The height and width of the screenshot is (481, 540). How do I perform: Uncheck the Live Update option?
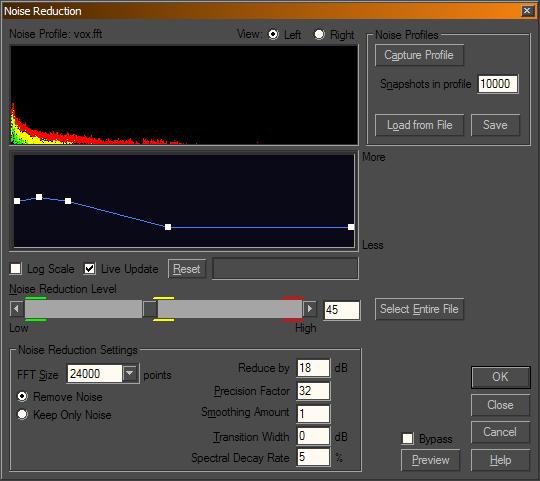click(90, 269)
